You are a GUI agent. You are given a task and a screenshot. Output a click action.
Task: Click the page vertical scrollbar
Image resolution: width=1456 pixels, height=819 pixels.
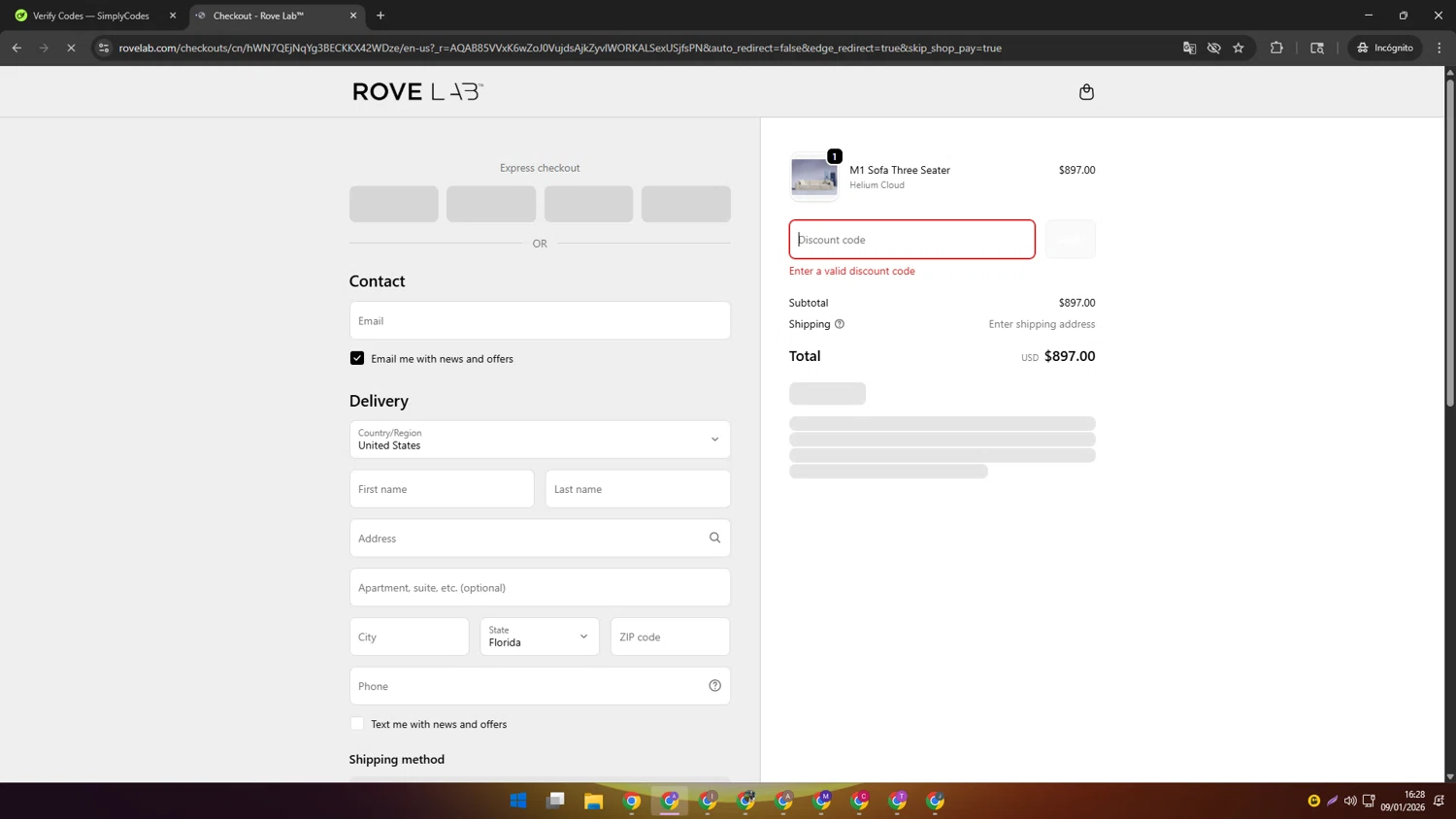[1450, 243]
